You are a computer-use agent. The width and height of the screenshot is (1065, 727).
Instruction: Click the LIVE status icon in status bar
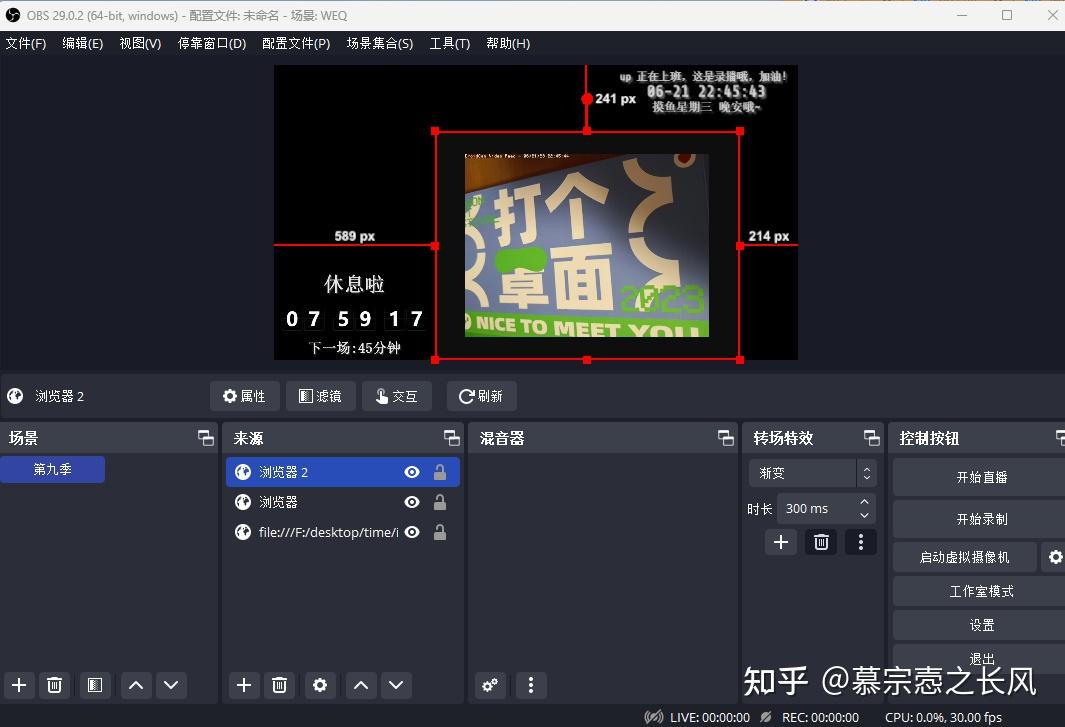coord(654,717)
